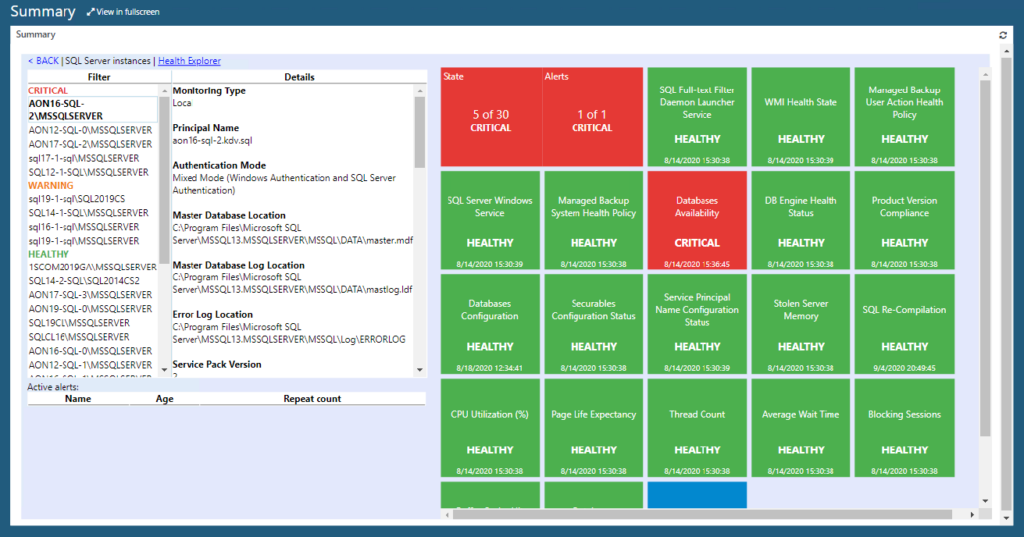The height and width of the screenshot is (537, 1024).
Task: Click the Details pane scroll up arrow
Action: click(x=420, y=91)
